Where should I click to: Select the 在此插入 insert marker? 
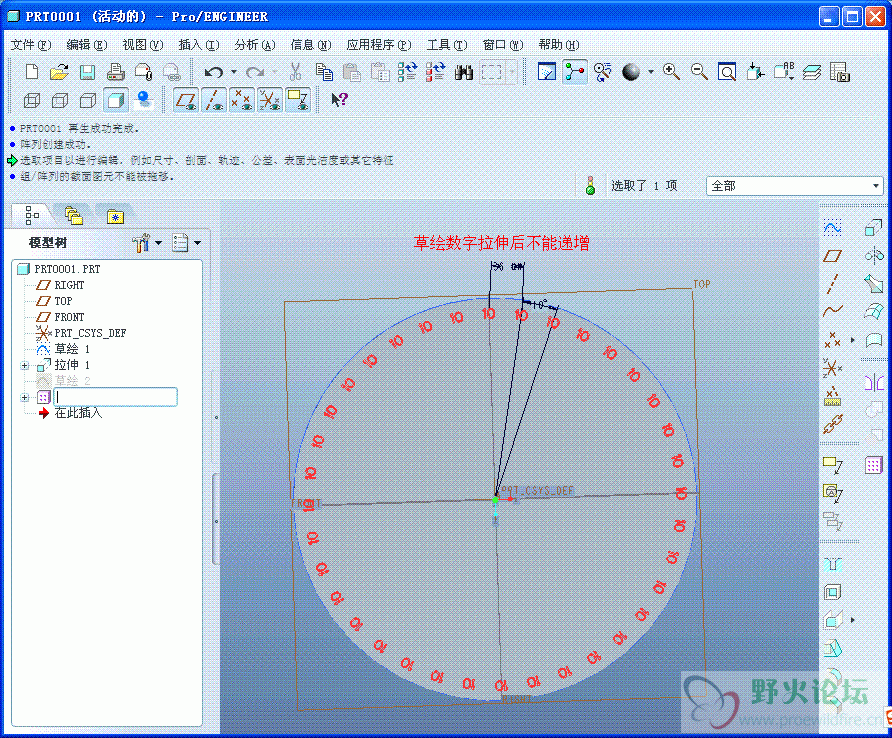coord(78,413)
